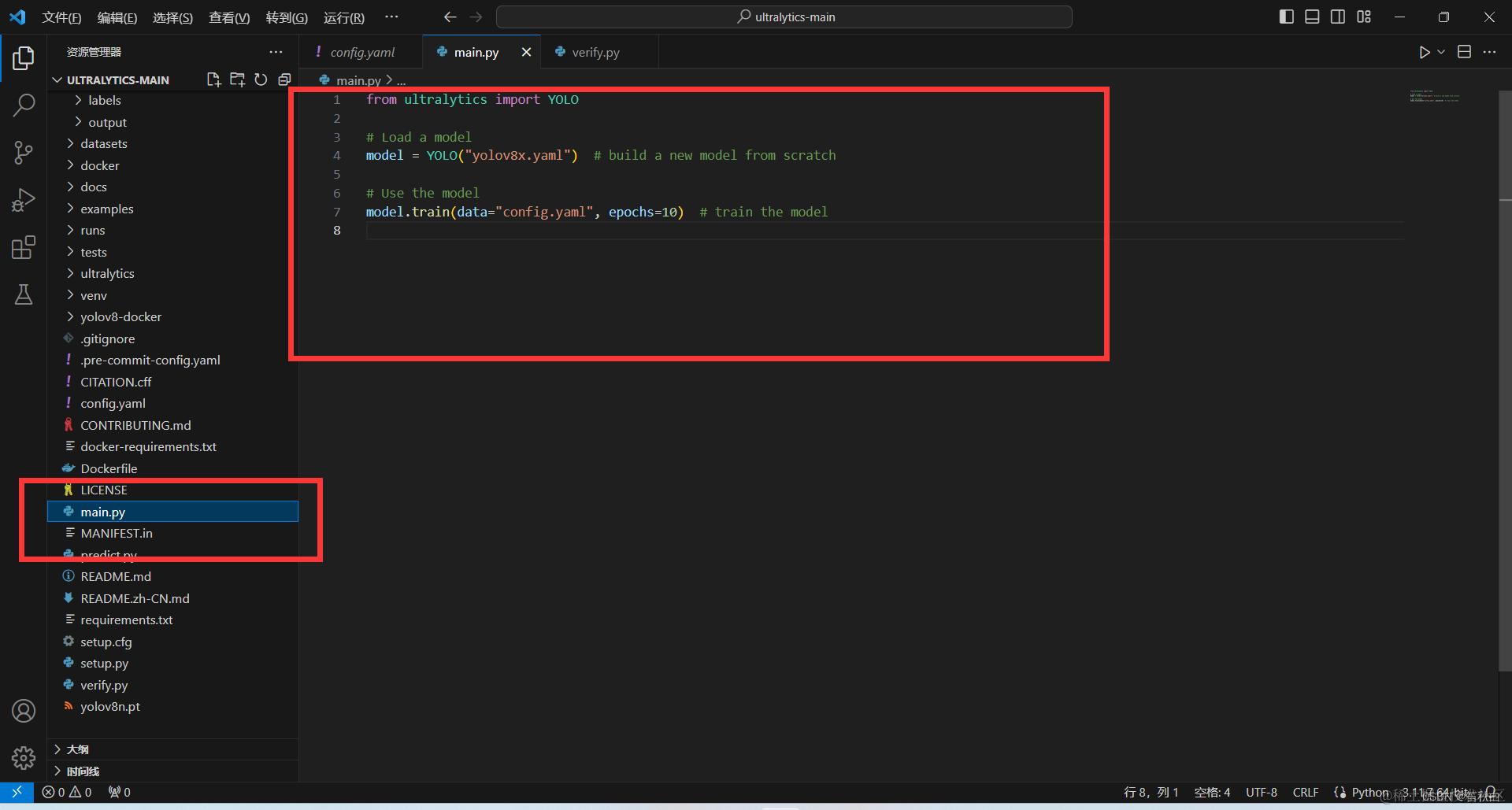Open the Source Control view
Screen dimensions: 1512x810
[24, 153]
